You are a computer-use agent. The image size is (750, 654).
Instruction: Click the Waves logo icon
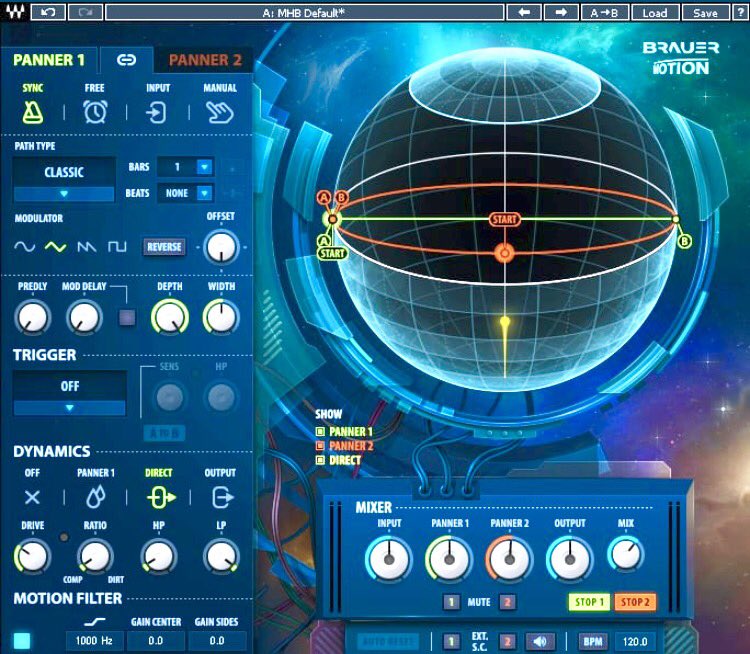14,11
